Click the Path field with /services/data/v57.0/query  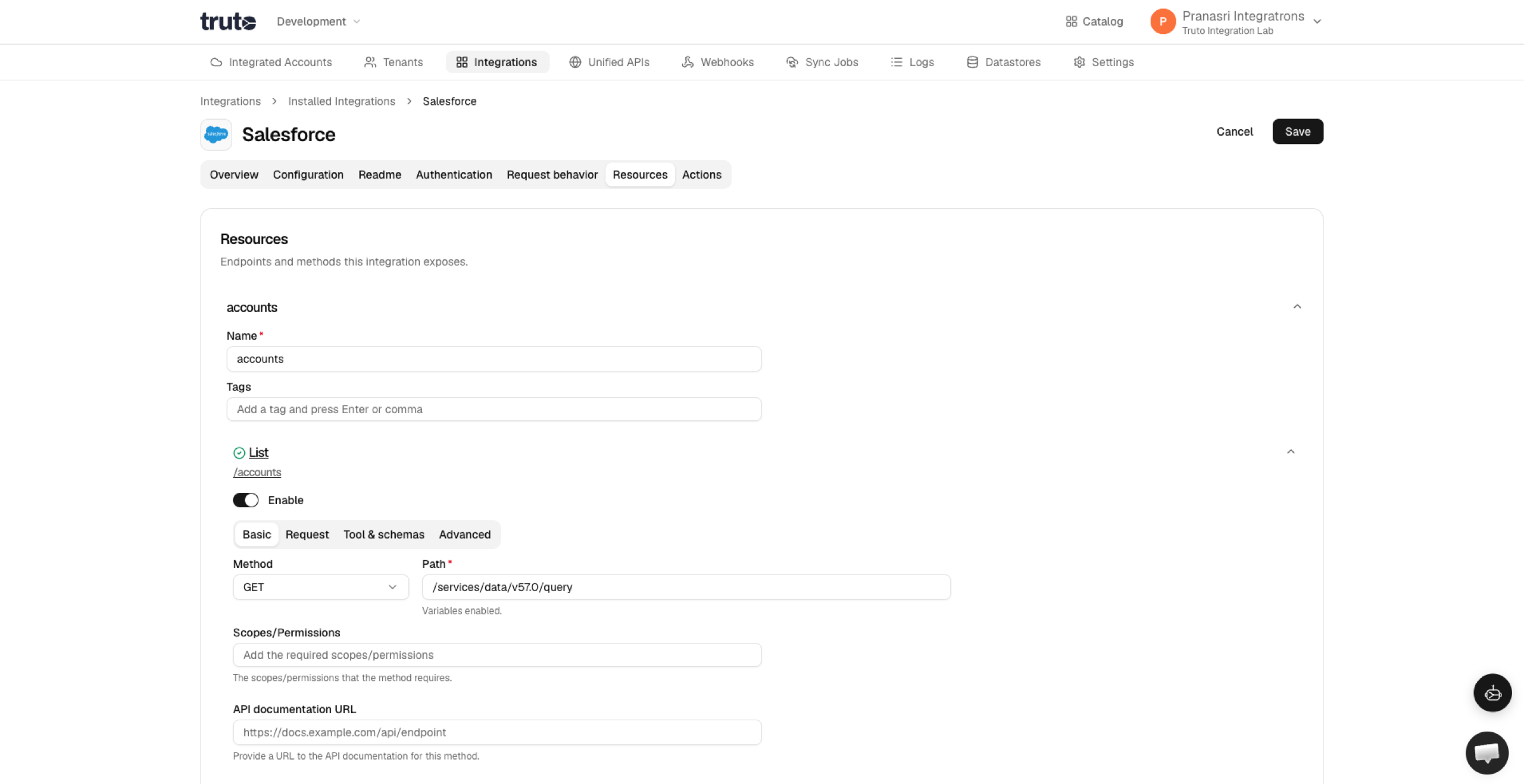686,587
